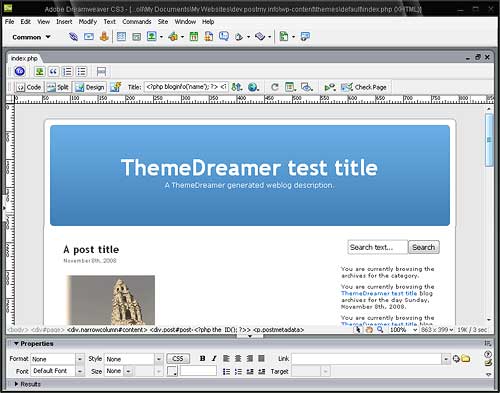Browse for file with folder icon
500x393 pixels.
466,359
